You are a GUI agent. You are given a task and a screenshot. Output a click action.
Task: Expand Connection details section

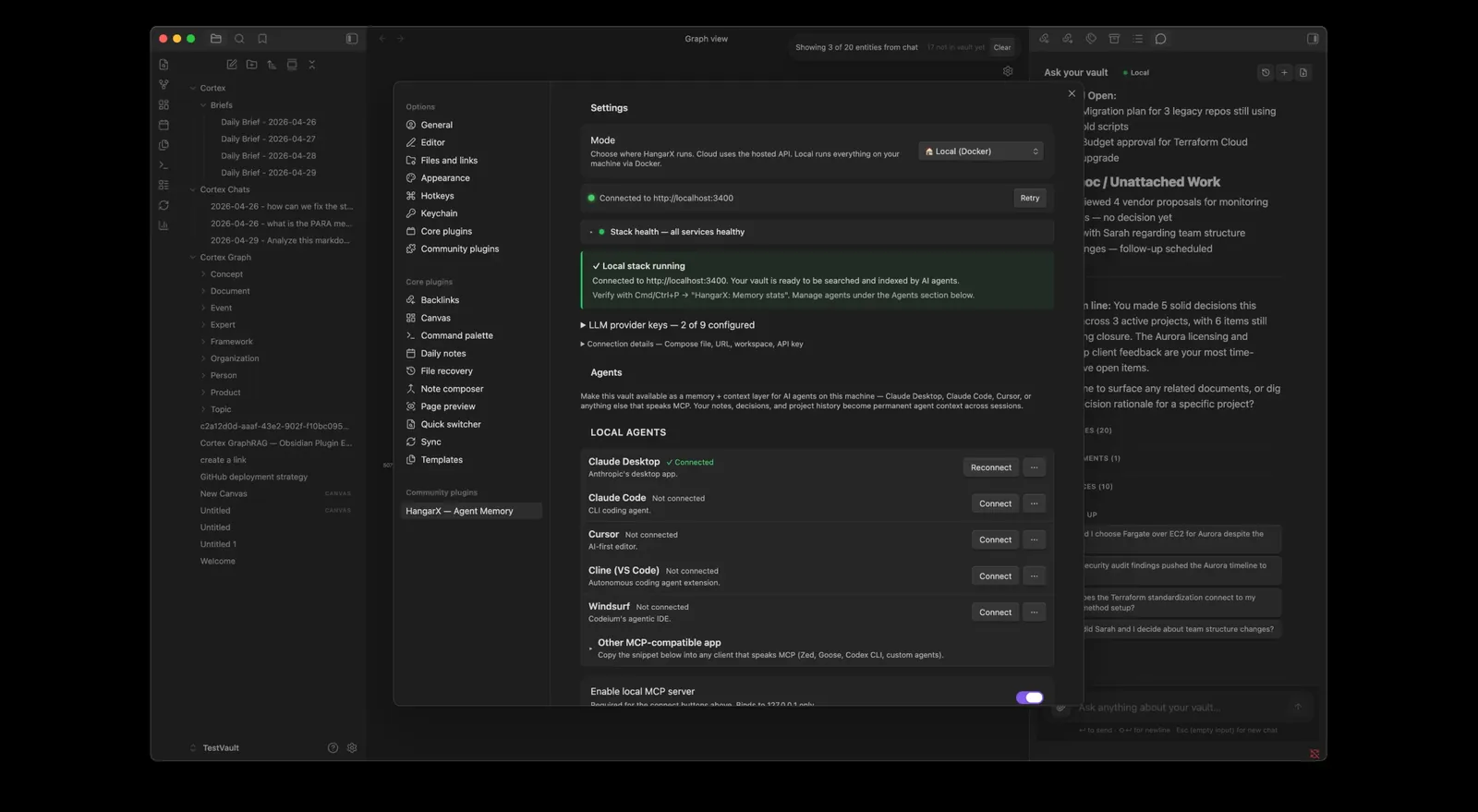click(692, 344)
